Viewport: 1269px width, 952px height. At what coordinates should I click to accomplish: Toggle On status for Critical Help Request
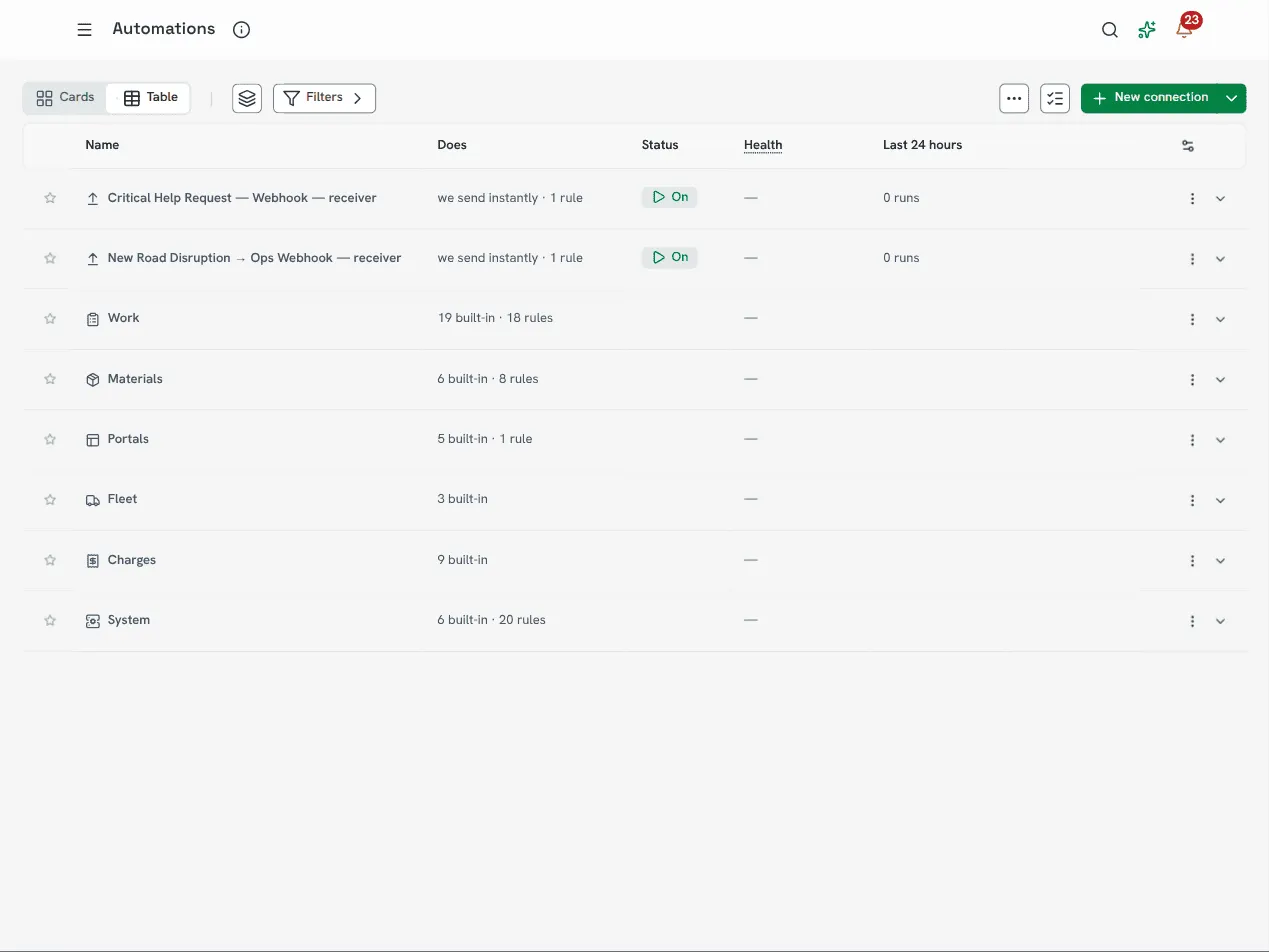click(x=670, y=198)
